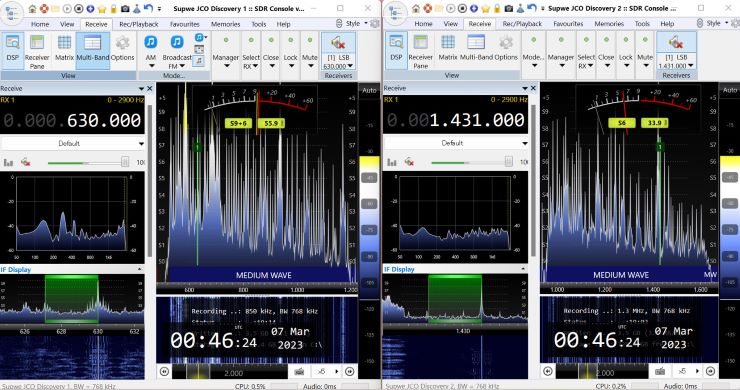Click the camera screenshot icon in Discovery 1 title bar
Screen dimensions: 740x390
[125, 8]
